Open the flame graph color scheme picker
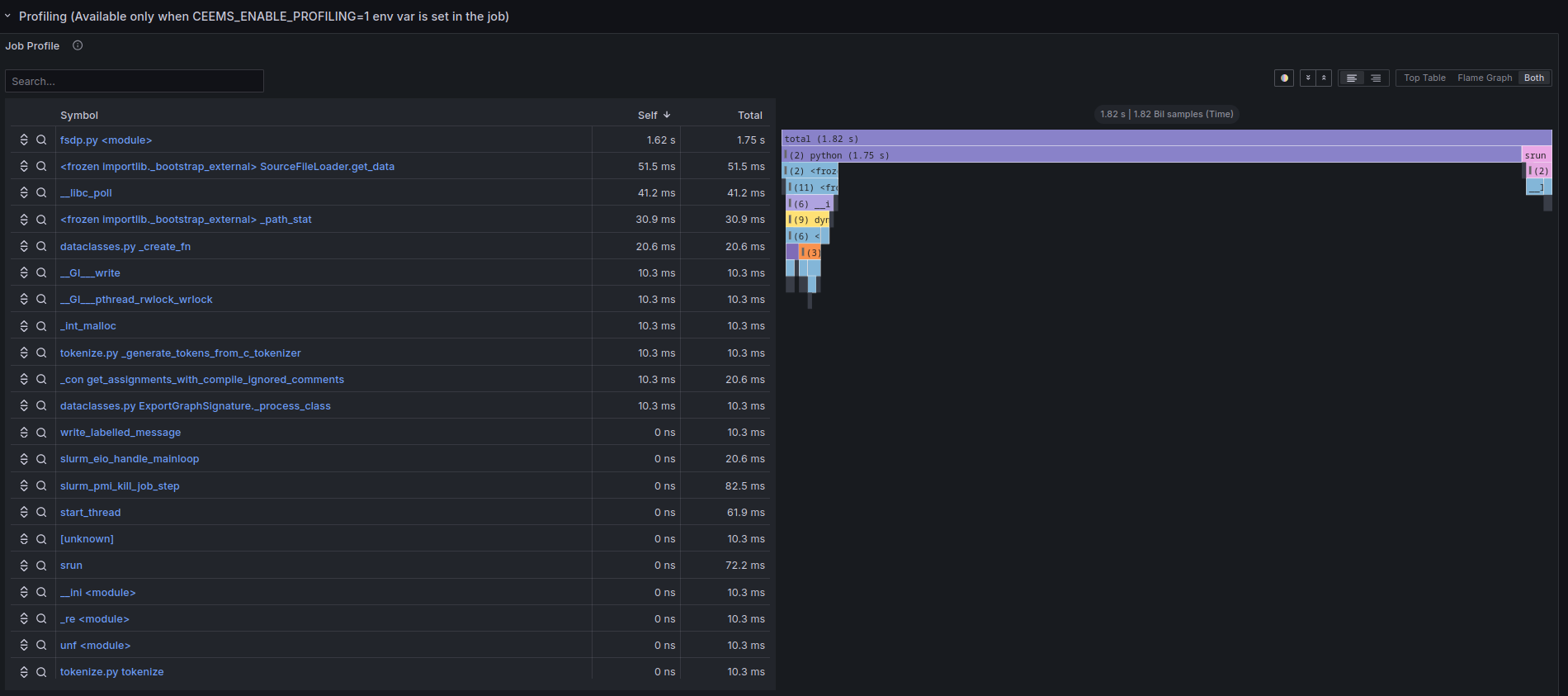The image size is (1568, 696). tap(1284, 78)
